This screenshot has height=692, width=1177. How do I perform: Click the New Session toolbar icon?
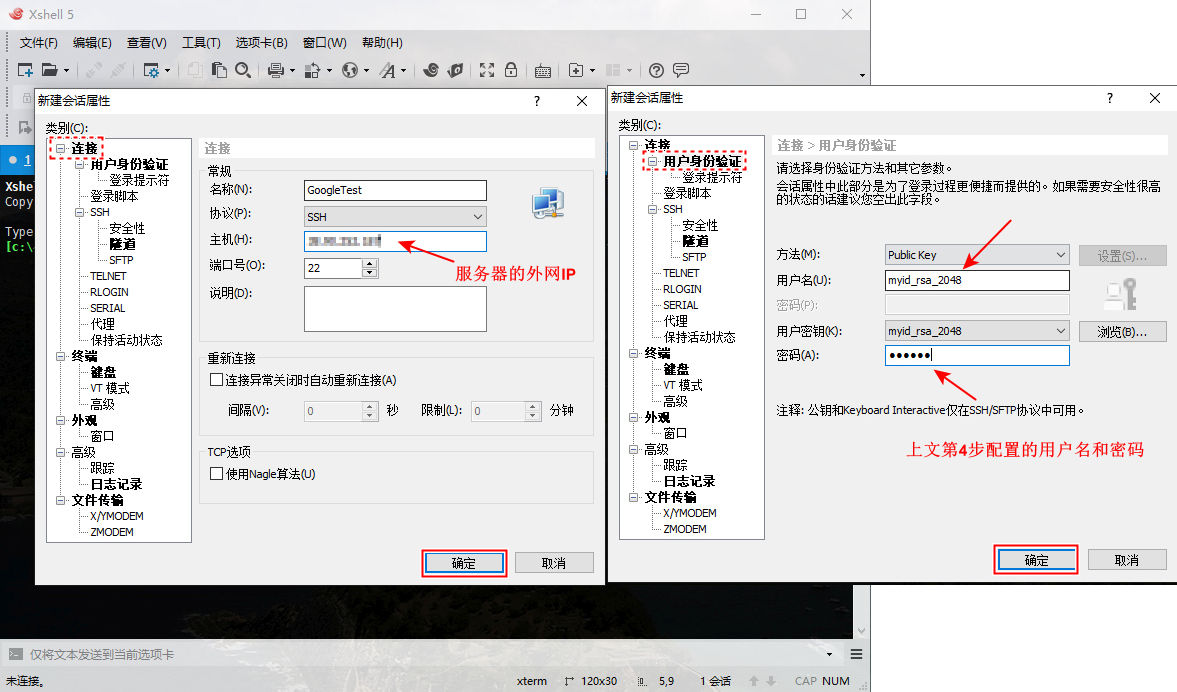(x=25, y=70)
